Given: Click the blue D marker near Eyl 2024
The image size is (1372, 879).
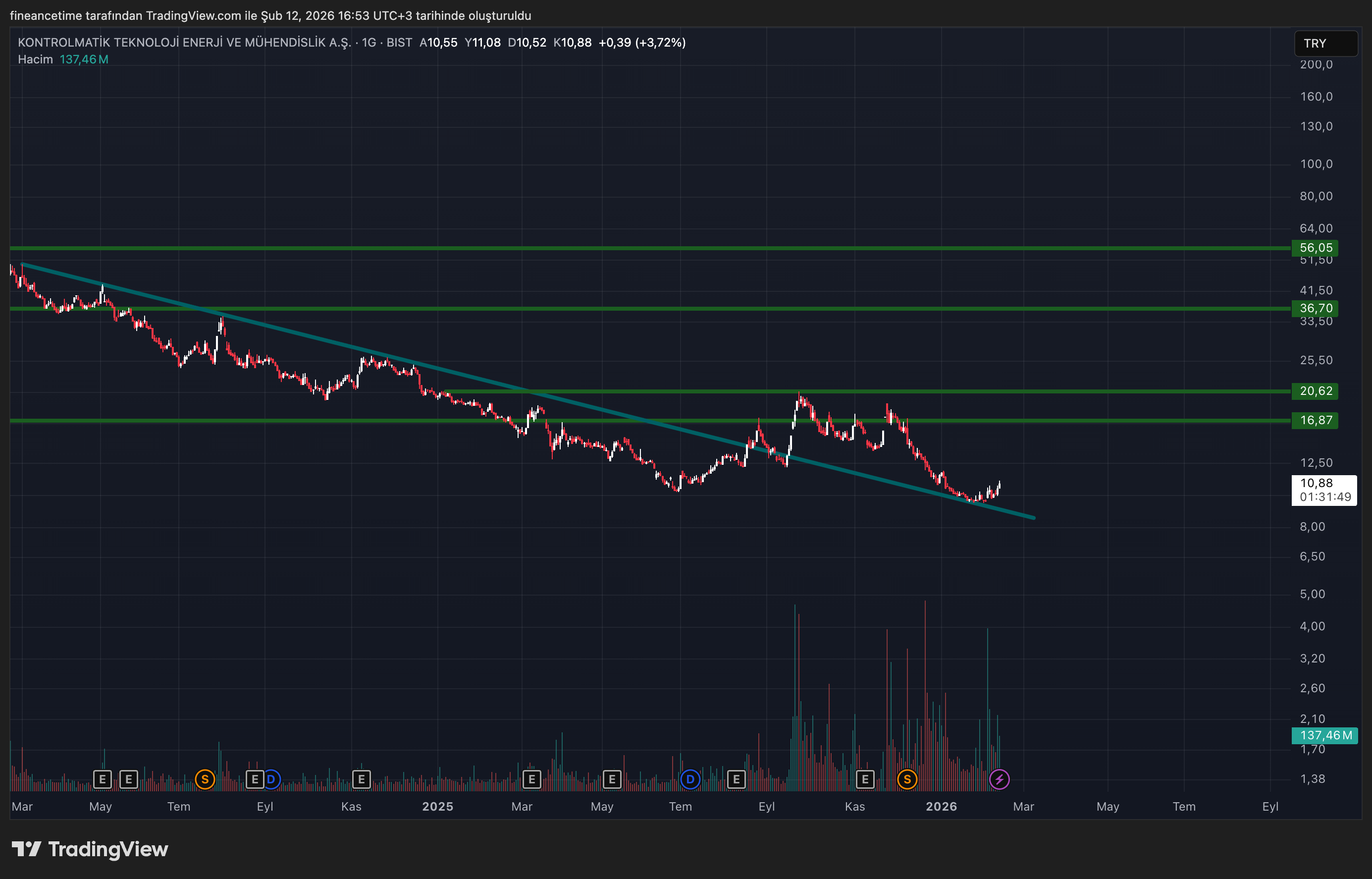Looking at the screenshot, I should [x=271, y=779].
